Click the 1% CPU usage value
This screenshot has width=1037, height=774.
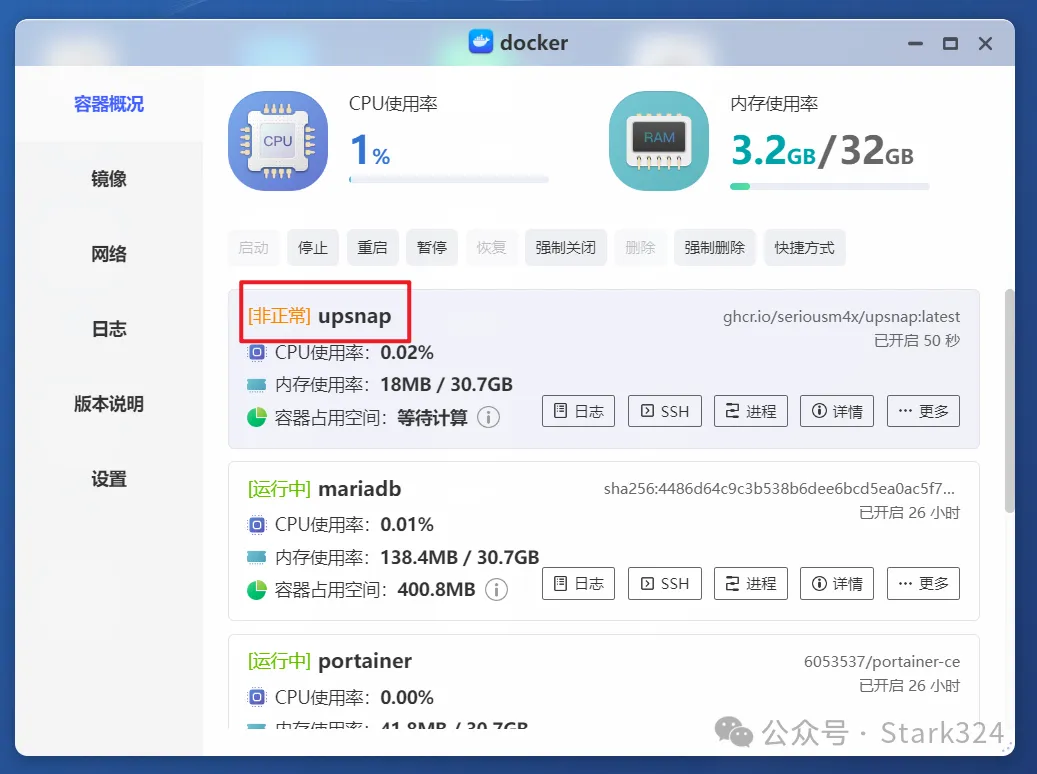pos(370,150)
